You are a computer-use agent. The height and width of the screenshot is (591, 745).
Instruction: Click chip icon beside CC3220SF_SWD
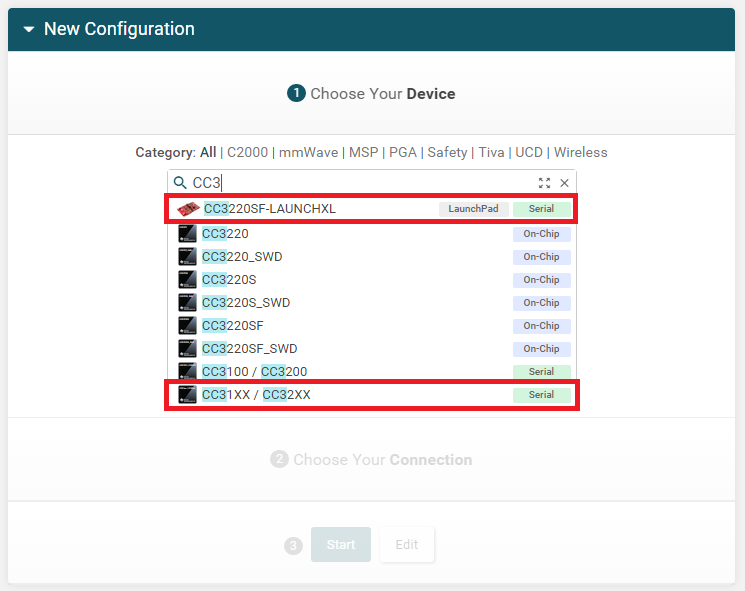187,349
